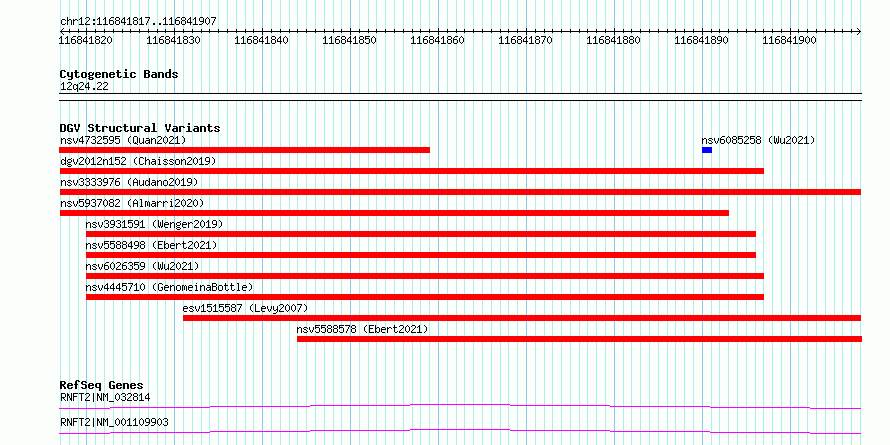This screenshot has height=445, width=890.
Task: Click the RNFT2|NM_032814 gene label
Action: pos(105,397)
